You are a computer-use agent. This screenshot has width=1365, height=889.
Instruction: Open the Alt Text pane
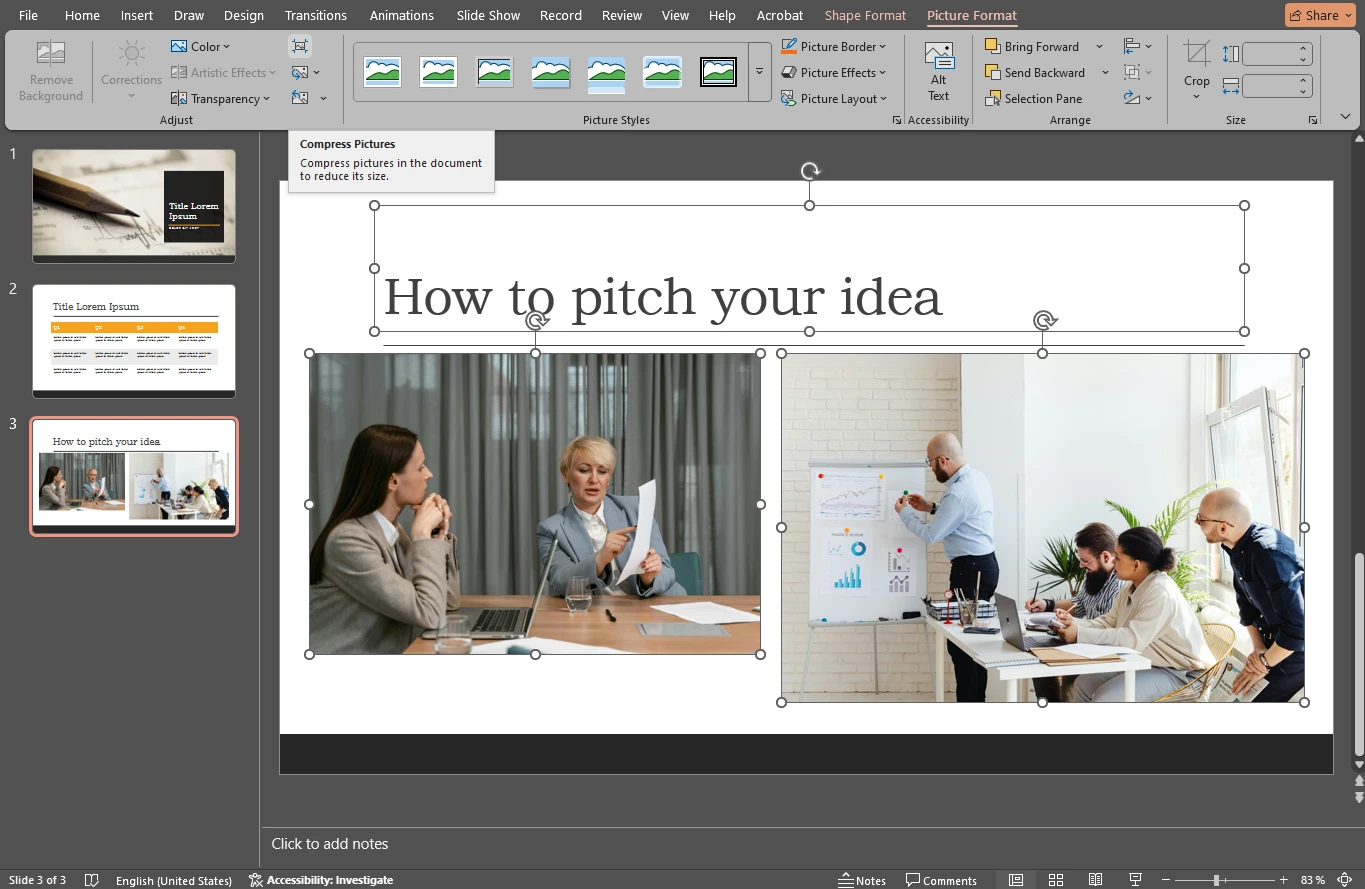pyautogui.click(x=938, y=71)
